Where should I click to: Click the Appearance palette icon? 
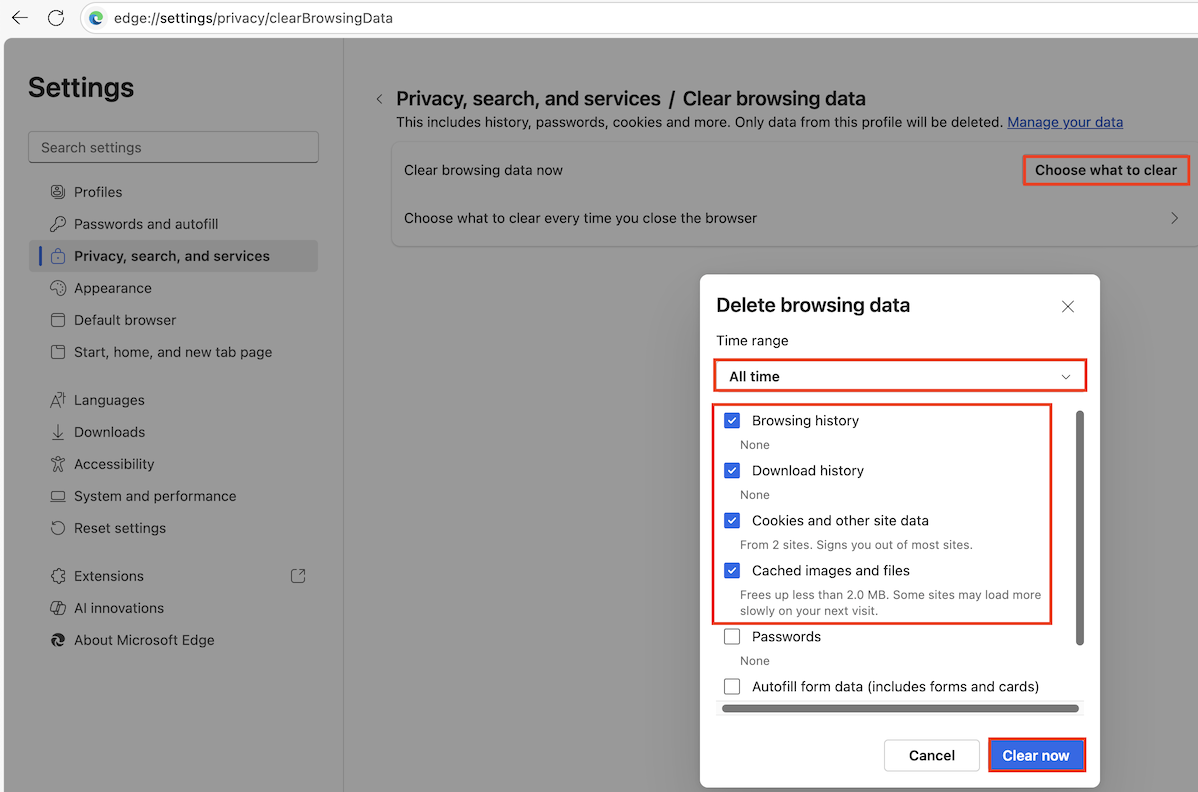tap(54, 288)
